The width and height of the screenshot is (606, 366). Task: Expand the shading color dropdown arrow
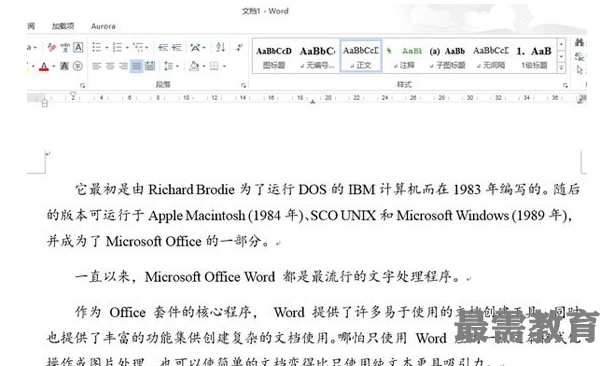point(203,66)
